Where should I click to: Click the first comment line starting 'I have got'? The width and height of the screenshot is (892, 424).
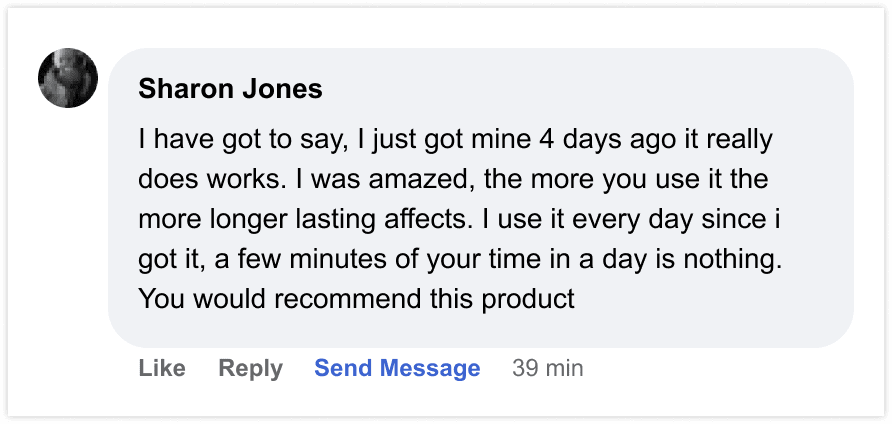click(456, 140)
